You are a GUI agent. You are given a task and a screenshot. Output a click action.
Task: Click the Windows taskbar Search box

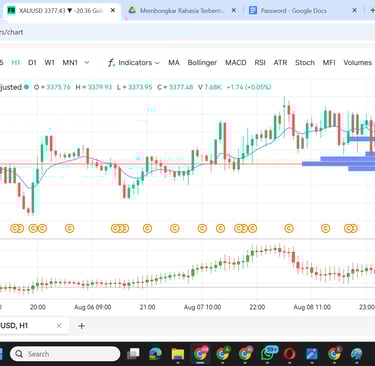coord(65,354)
